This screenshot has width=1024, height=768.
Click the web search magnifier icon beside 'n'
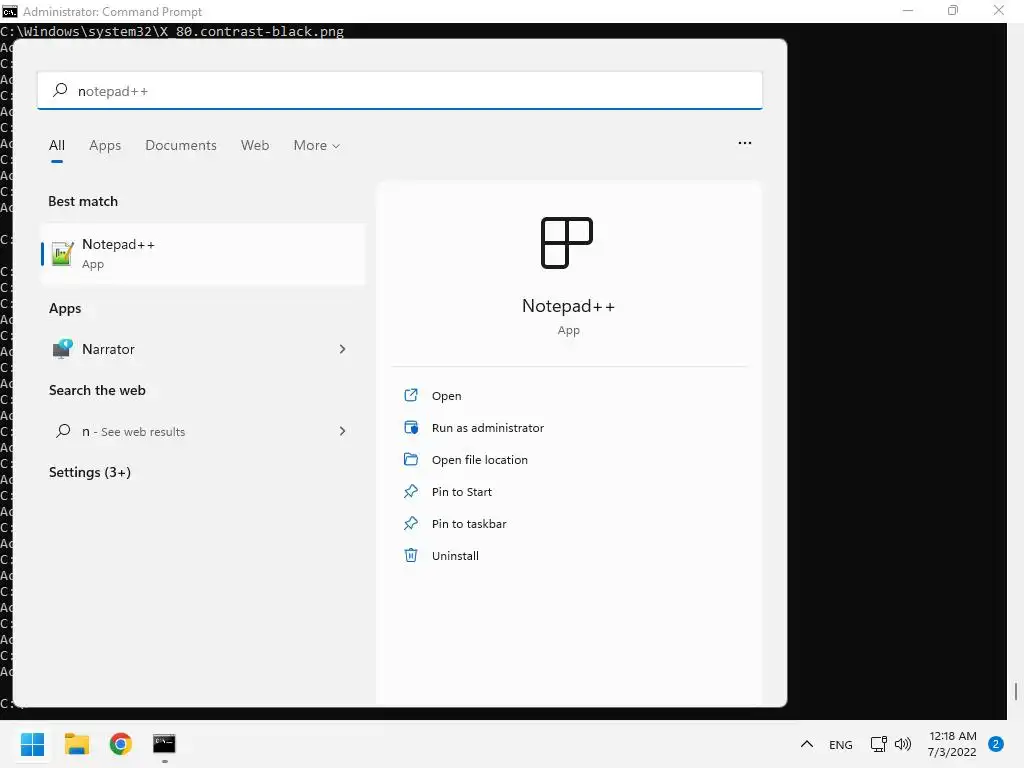(x=63, y=431)
